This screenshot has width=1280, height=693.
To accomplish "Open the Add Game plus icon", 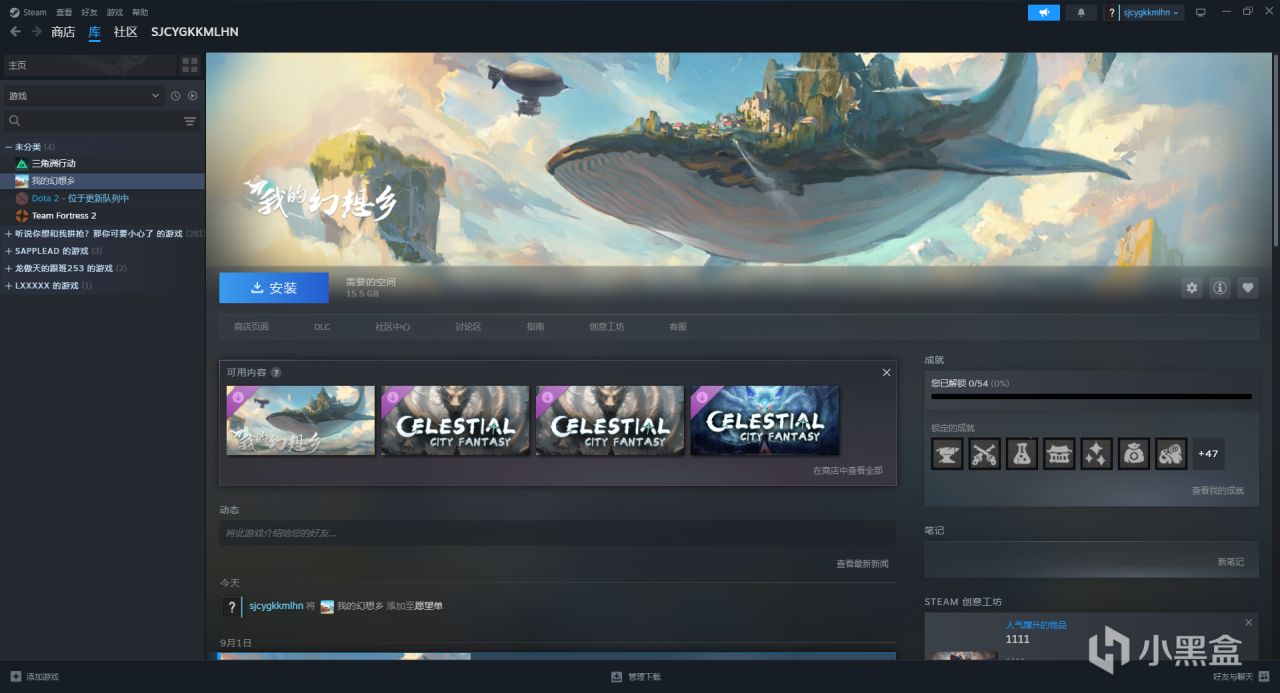I will (x=16, y=677).
